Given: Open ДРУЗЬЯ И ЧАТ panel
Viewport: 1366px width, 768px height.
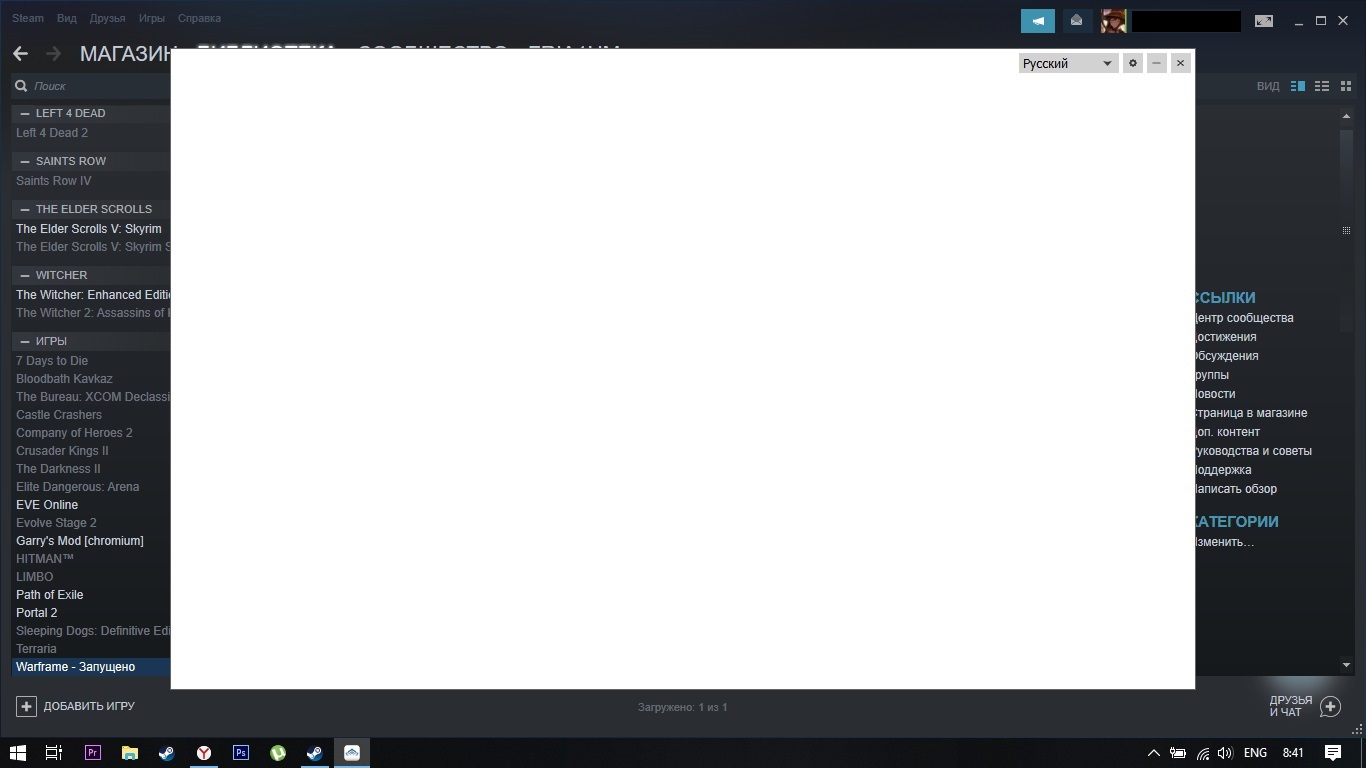Looking at the screenshot, I should [x=1305, y=706].
